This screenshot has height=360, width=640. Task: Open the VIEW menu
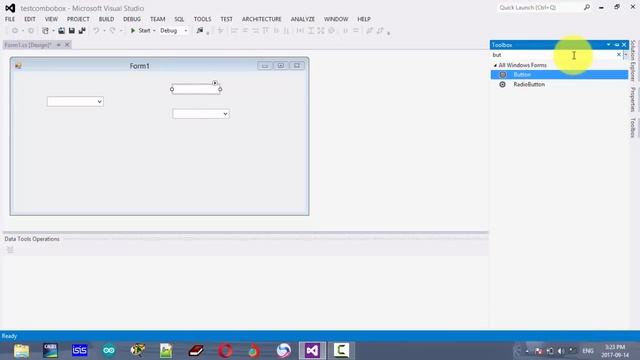(x=51, y=19)
